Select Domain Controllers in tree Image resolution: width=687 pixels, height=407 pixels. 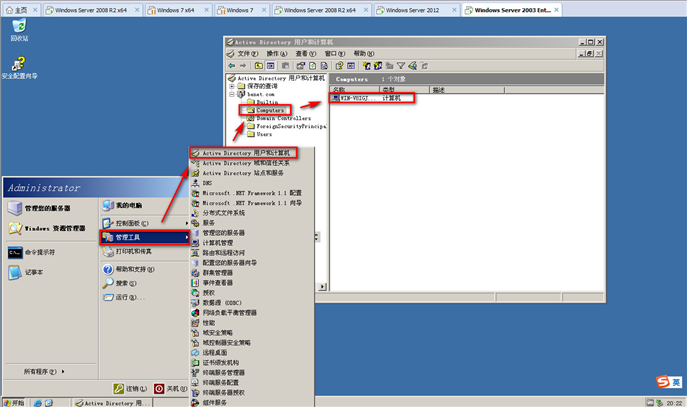click(x=283, y=118)
